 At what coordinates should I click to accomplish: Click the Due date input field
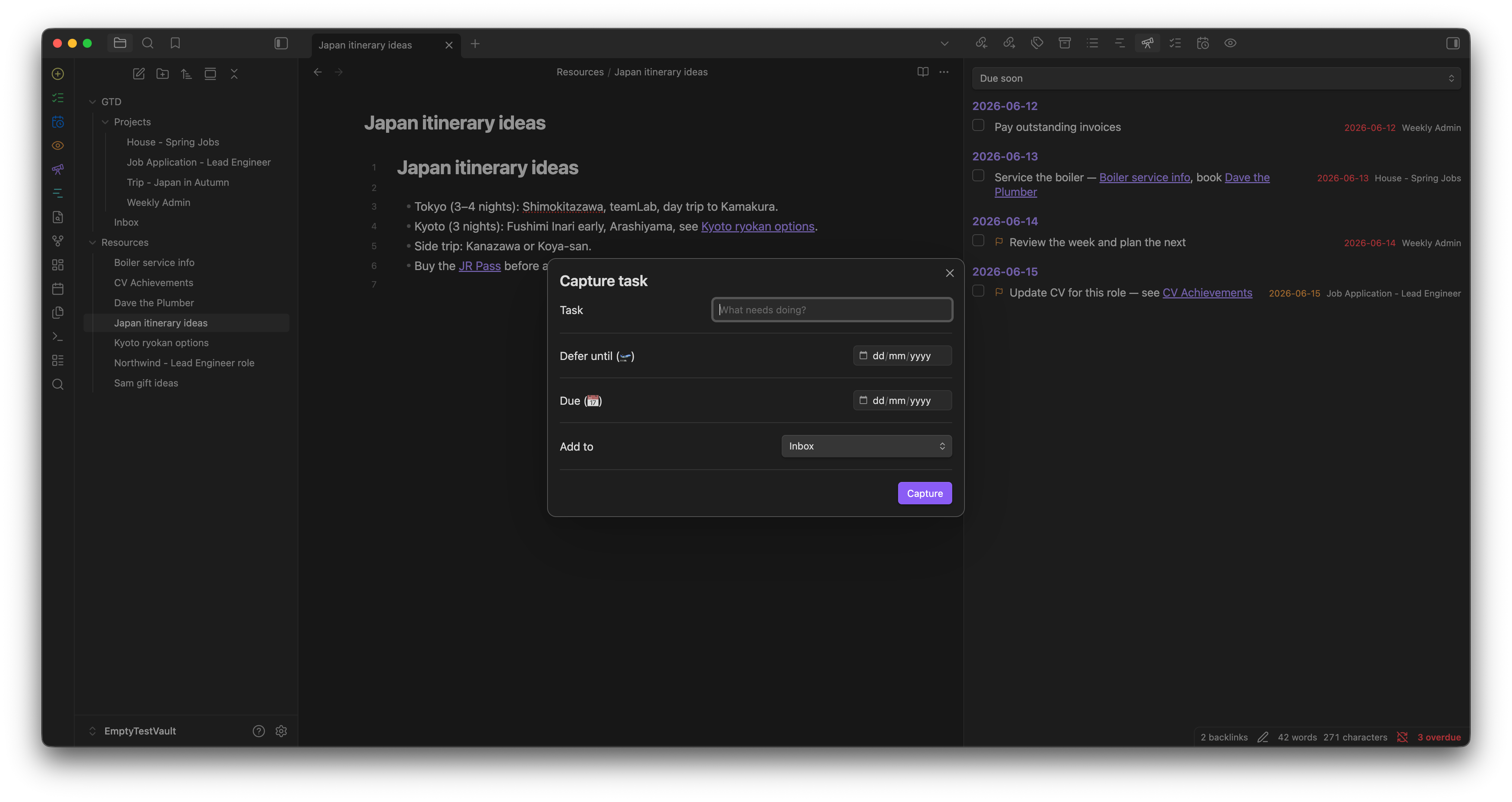point(902,400)
